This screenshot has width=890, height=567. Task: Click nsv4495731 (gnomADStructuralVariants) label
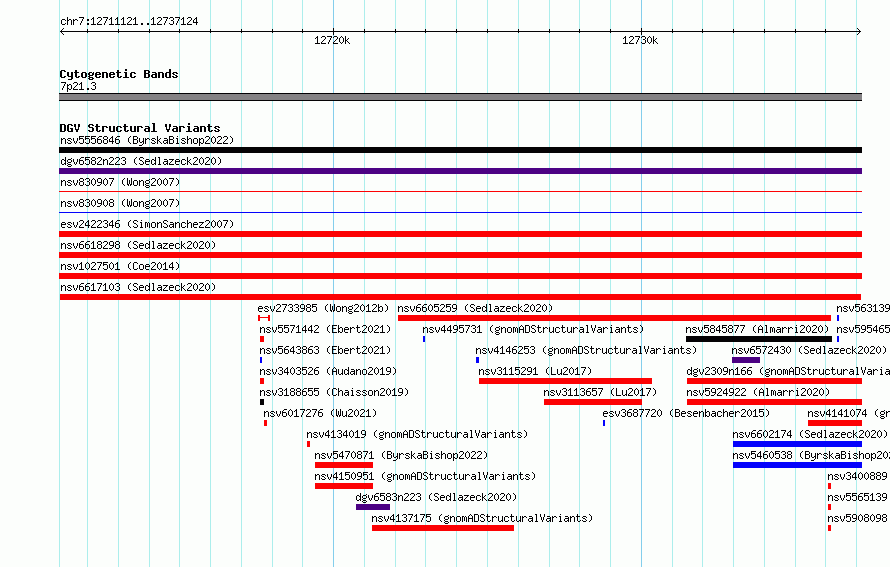pyautogui.click(x=533, y=329)
